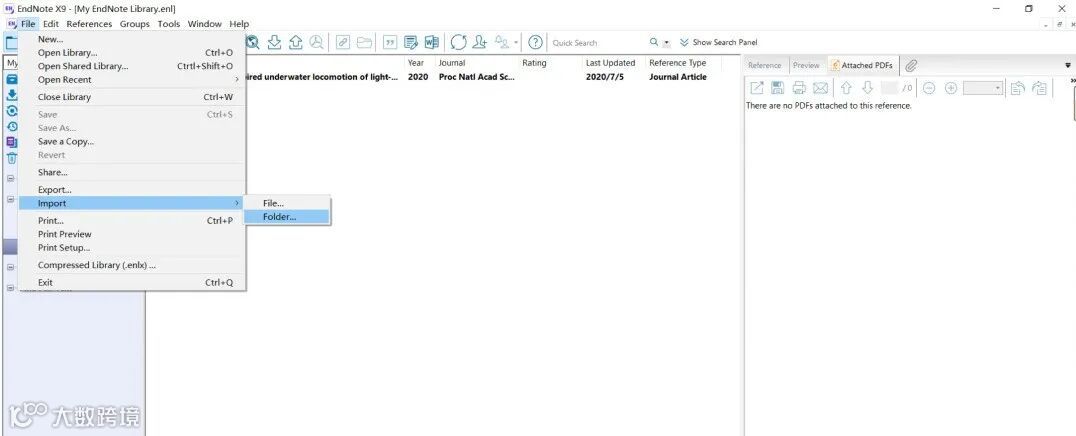
Task: Select Export... menu item
Action: pos(131,190)
